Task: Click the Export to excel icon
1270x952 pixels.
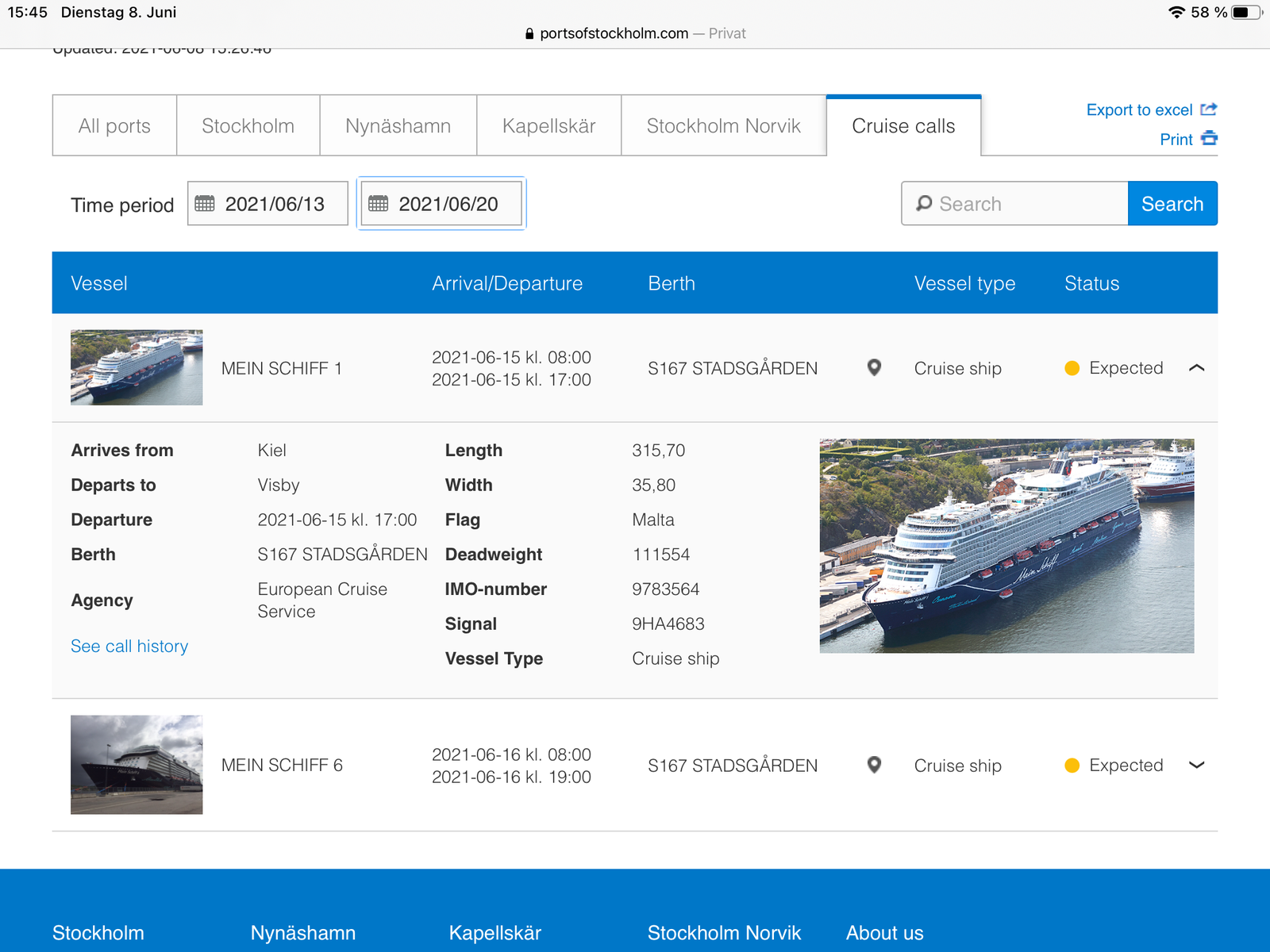Action: [x=1208, y=109]
